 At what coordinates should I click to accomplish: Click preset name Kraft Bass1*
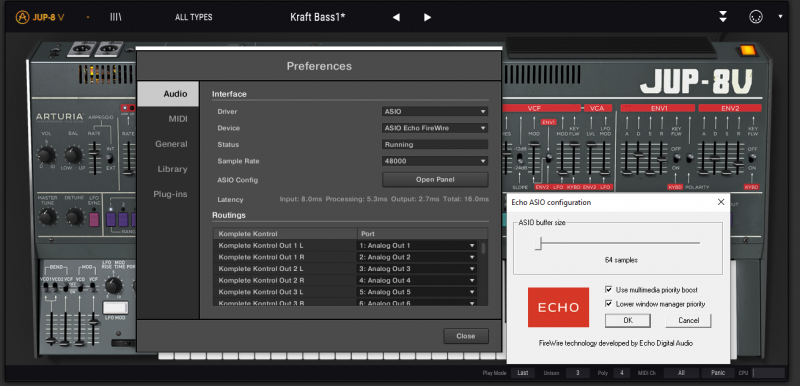pyautogui.click(x=318, y=17)
